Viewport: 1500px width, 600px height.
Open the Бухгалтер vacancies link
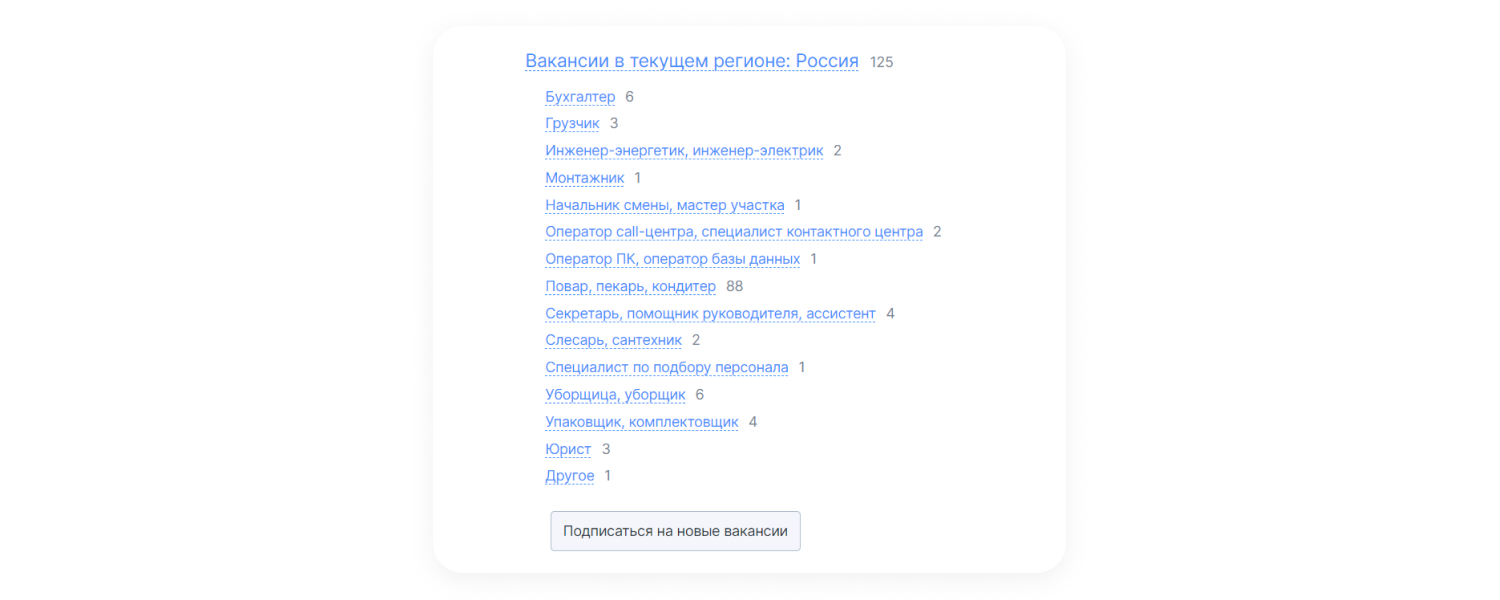click(x=580, y=97)
